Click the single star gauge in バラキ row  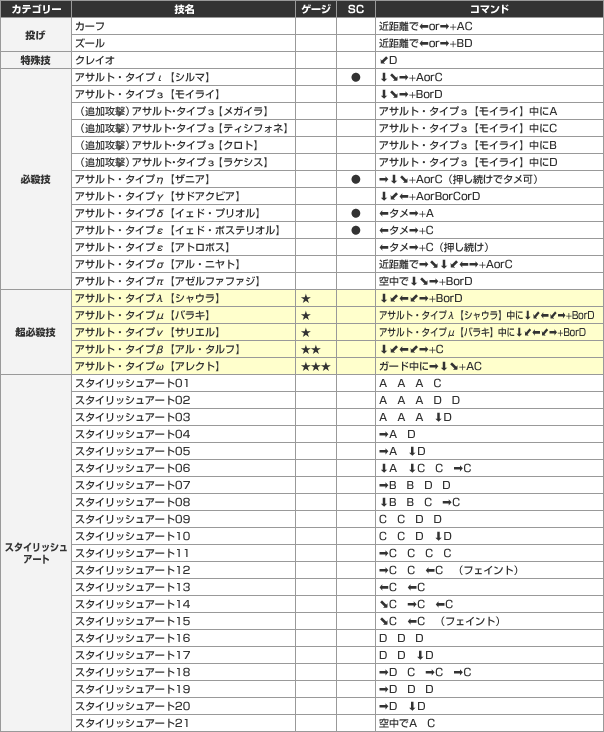pos(306,315)
